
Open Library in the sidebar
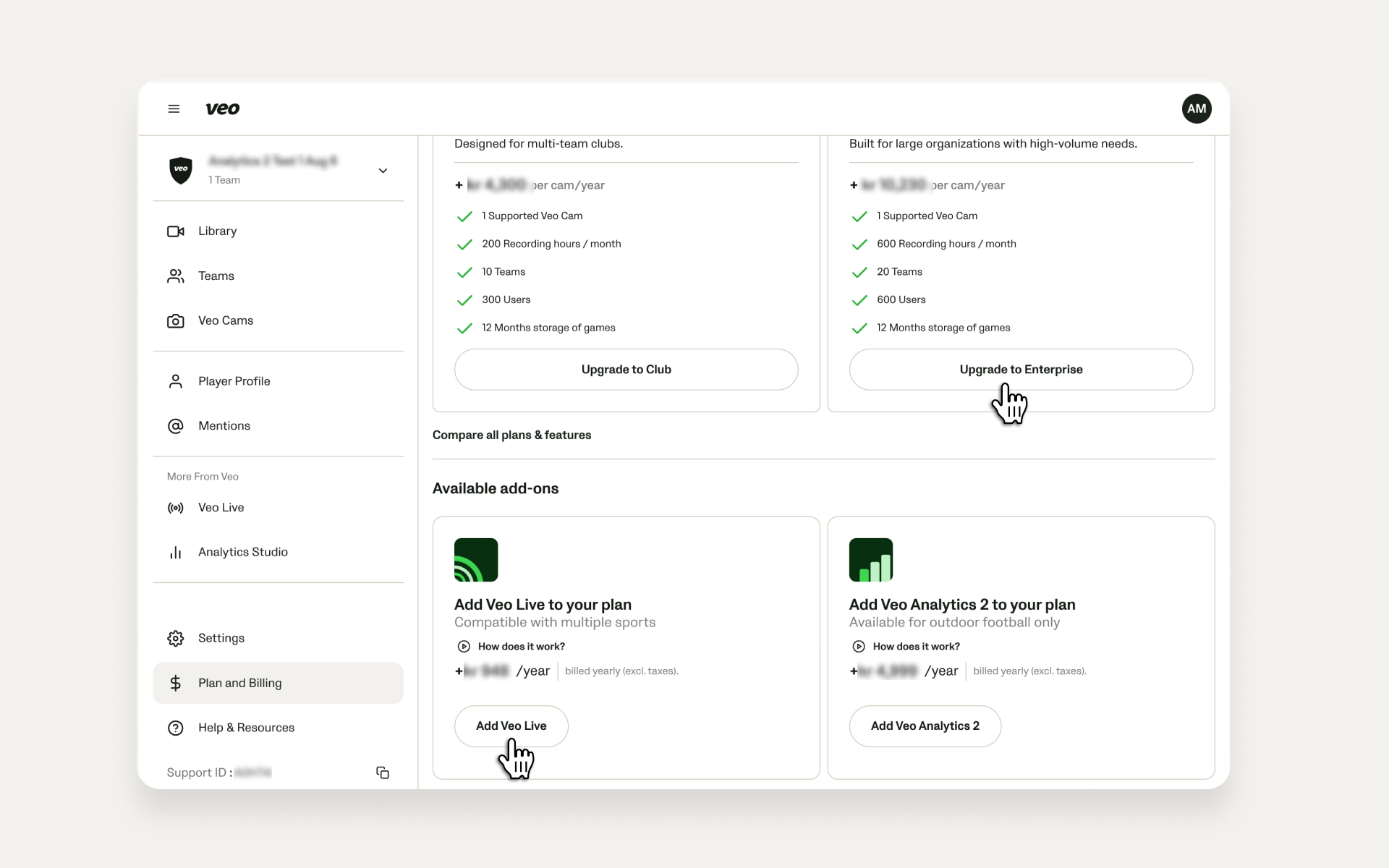coord(279,231)
